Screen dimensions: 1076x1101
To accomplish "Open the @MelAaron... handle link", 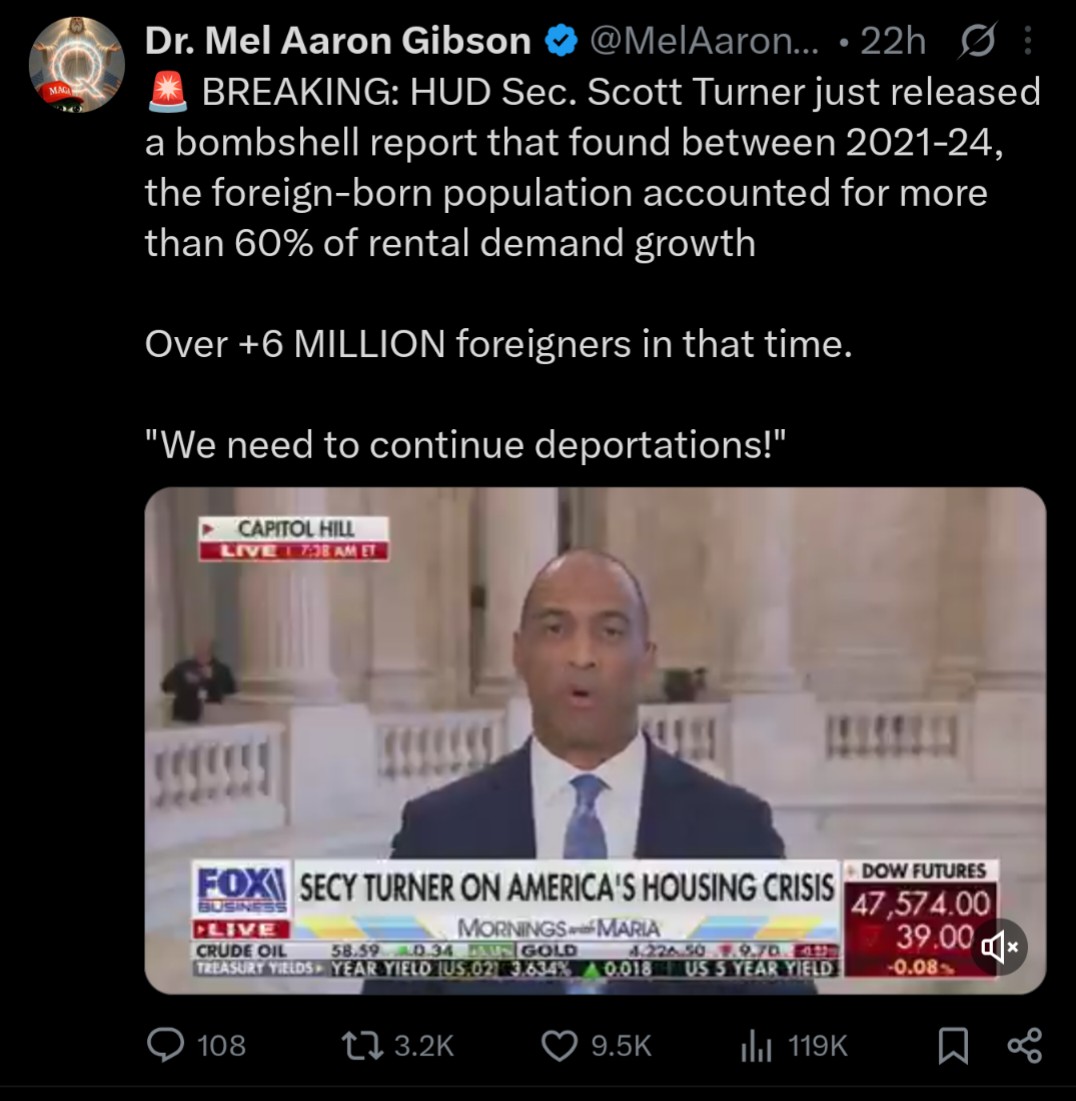I will pos(704,41).
